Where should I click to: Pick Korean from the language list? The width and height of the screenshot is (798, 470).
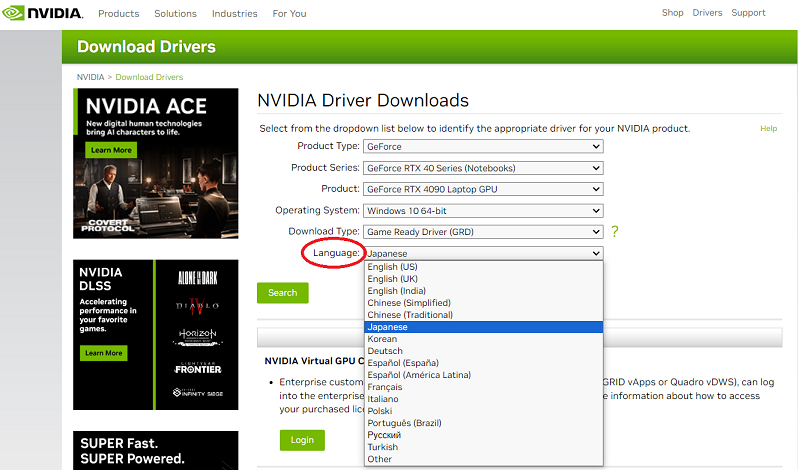pos(484,339)
